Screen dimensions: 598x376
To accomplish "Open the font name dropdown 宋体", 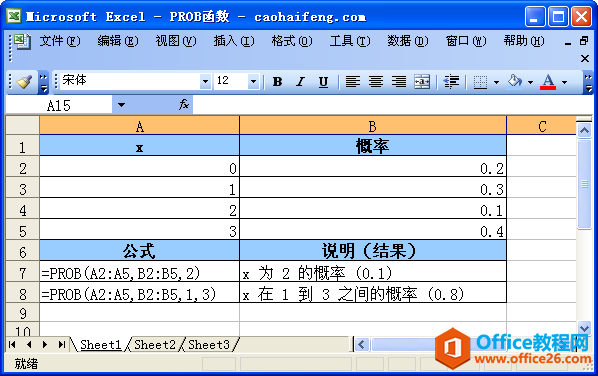I will point(205,81).
